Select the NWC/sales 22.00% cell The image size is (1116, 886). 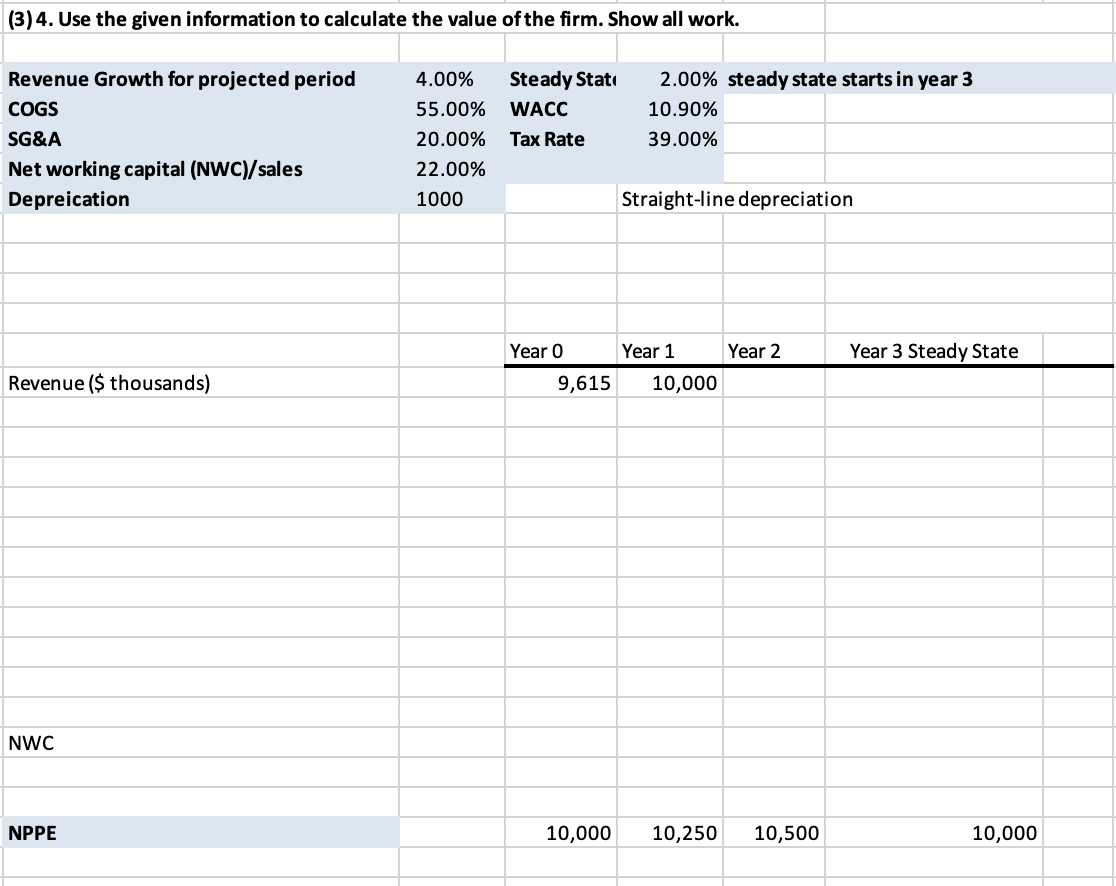452,169
